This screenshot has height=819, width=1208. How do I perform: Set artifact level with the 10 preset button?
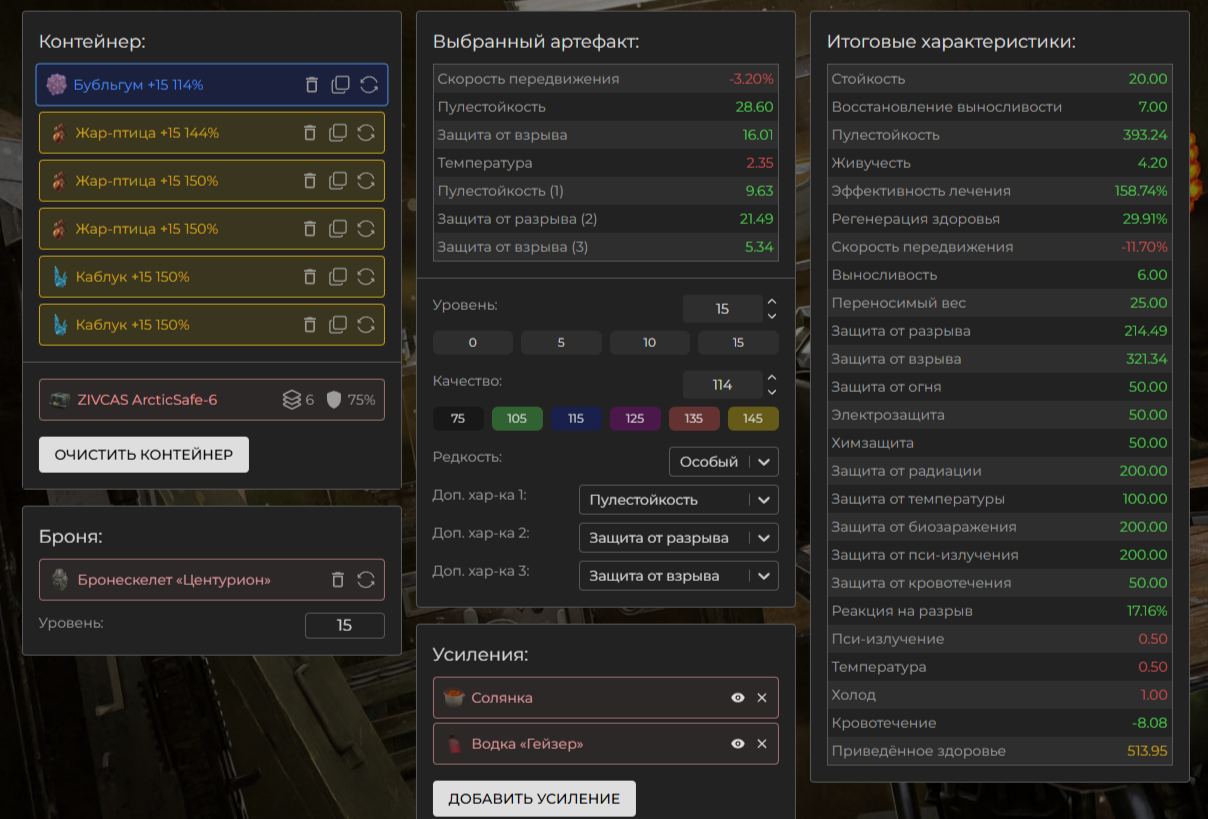pyautogui.click(x=650, y=343)
